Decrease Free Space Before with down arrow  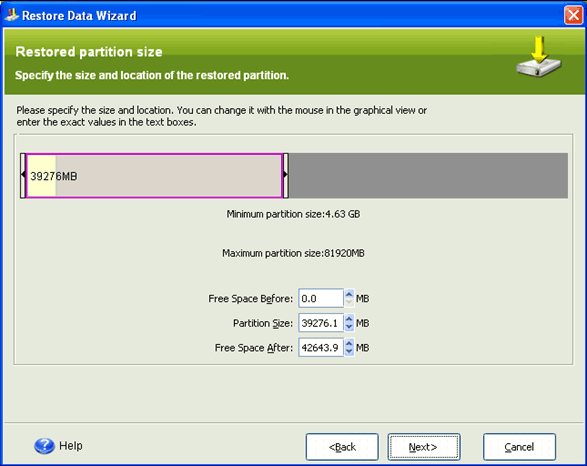tap(349, 302)
